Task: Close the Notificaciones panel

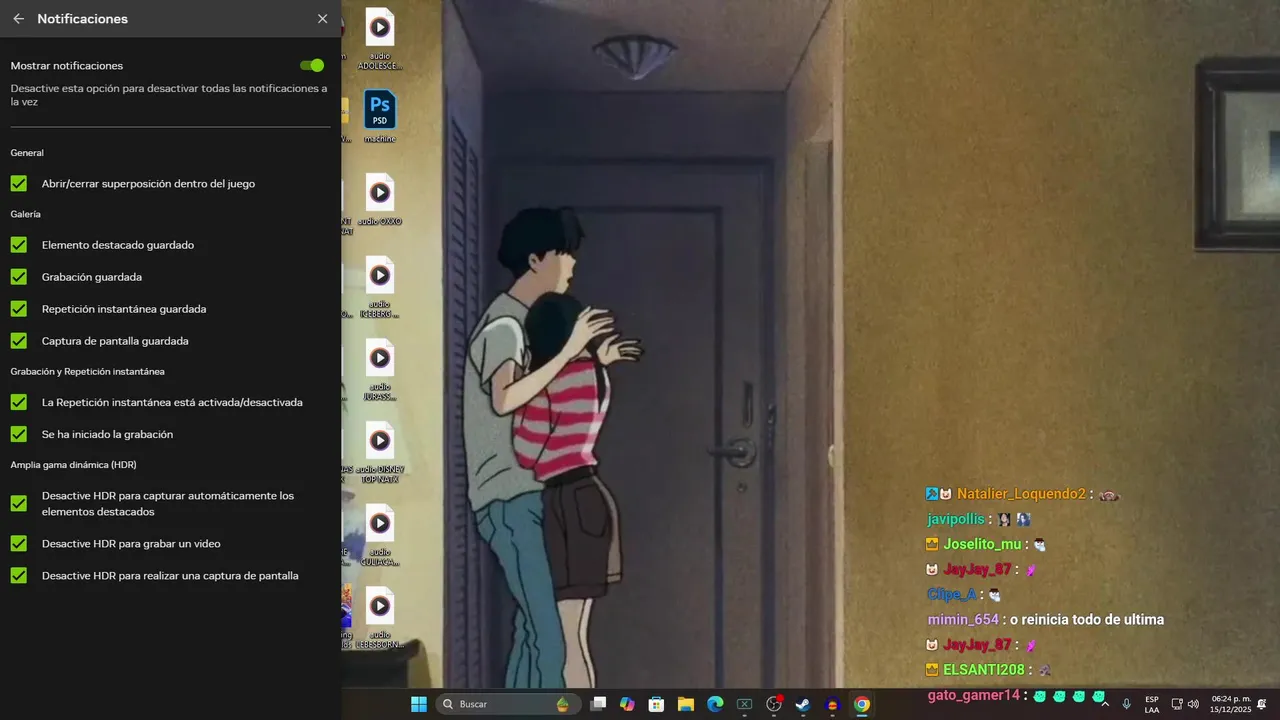Action: pos(322,19)
